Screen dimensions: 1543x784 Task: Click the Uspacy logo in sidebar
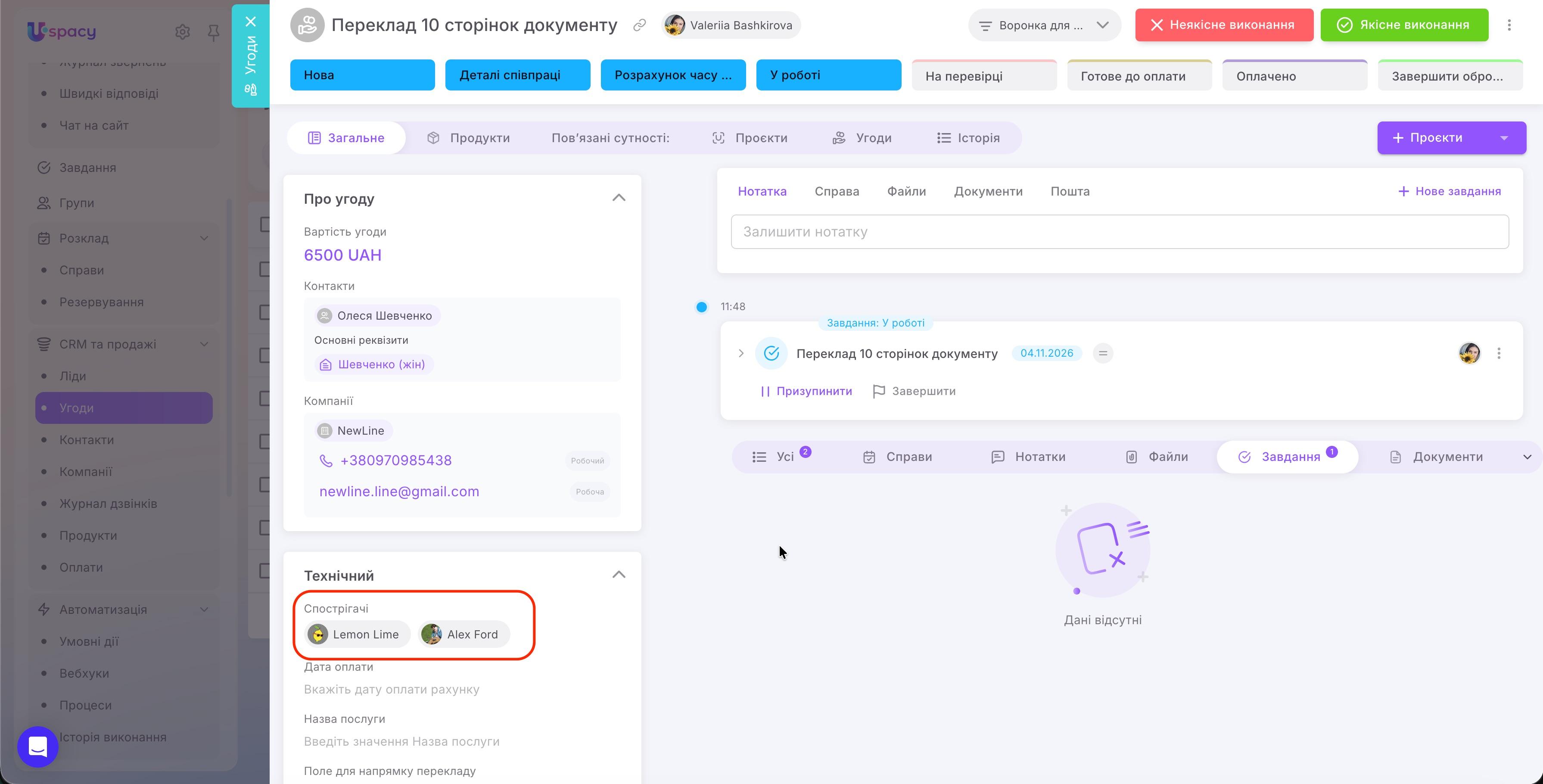62,31
